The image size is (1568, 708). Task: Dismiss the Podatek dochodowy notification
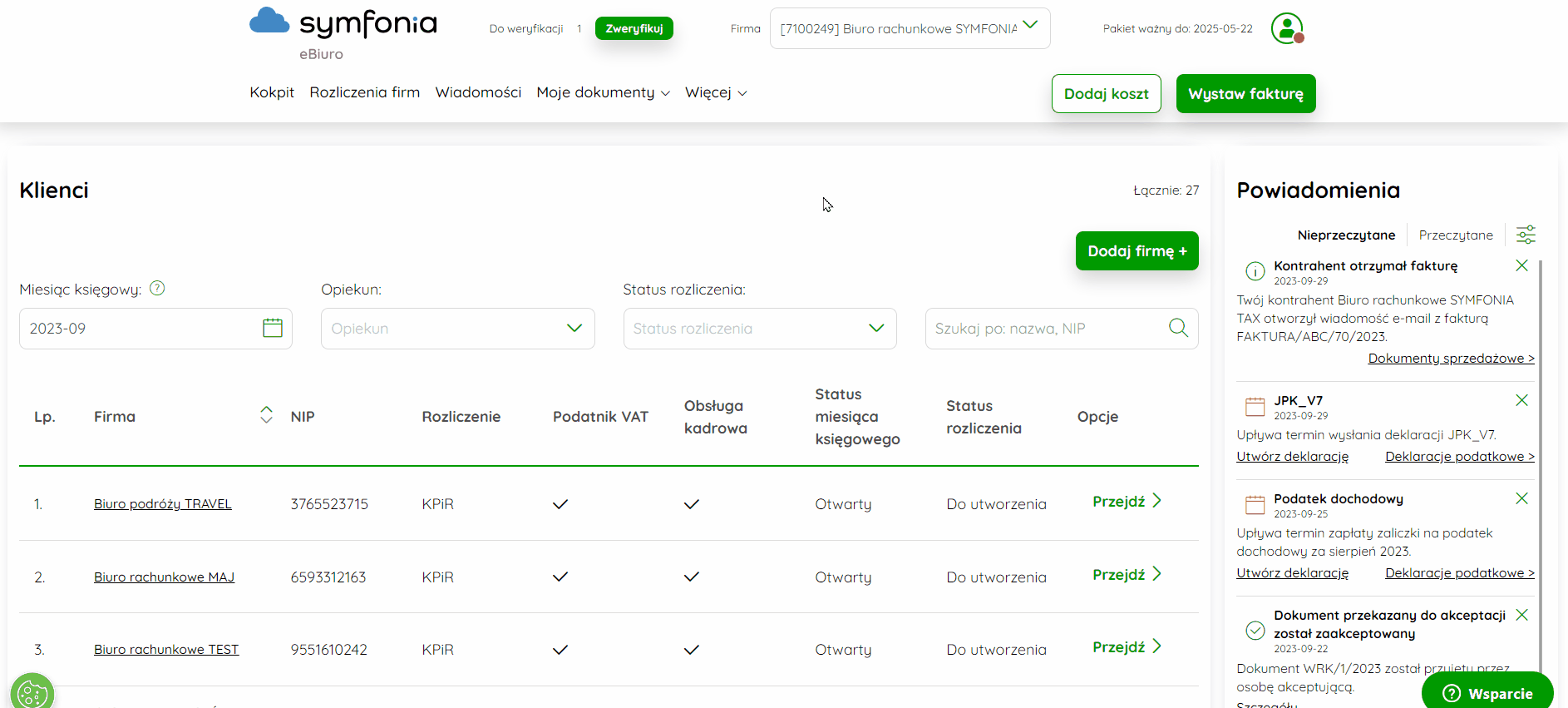pyautogui.click(x=1521, y=498)
